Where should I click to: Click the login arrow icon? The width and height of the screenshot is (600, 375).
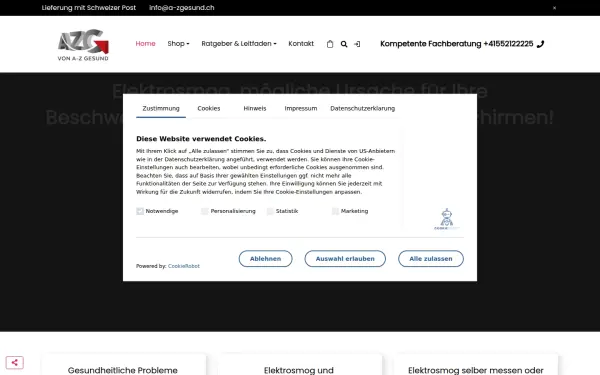point(357,44)
